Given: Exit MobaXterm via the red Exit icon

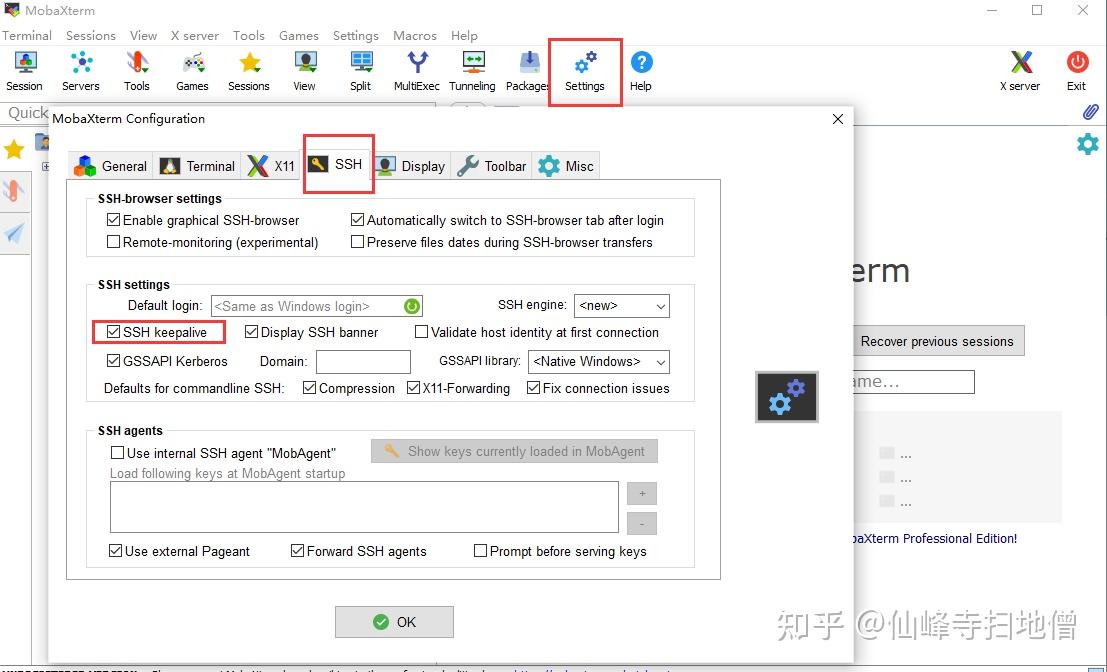Looking at the screenshot, I should pos(1076,65).
